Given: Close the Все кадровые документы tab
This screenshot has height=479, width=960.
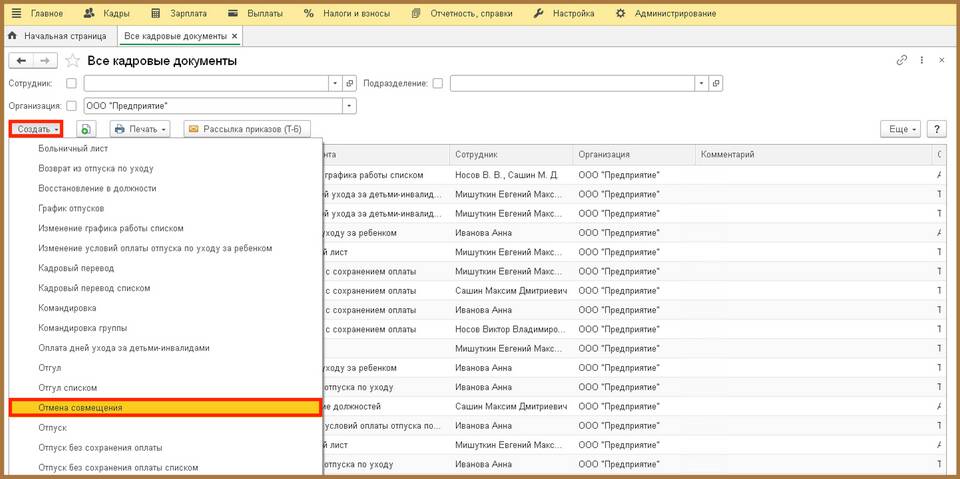Looking at the screenshot, I should click(x=234, y=36).
